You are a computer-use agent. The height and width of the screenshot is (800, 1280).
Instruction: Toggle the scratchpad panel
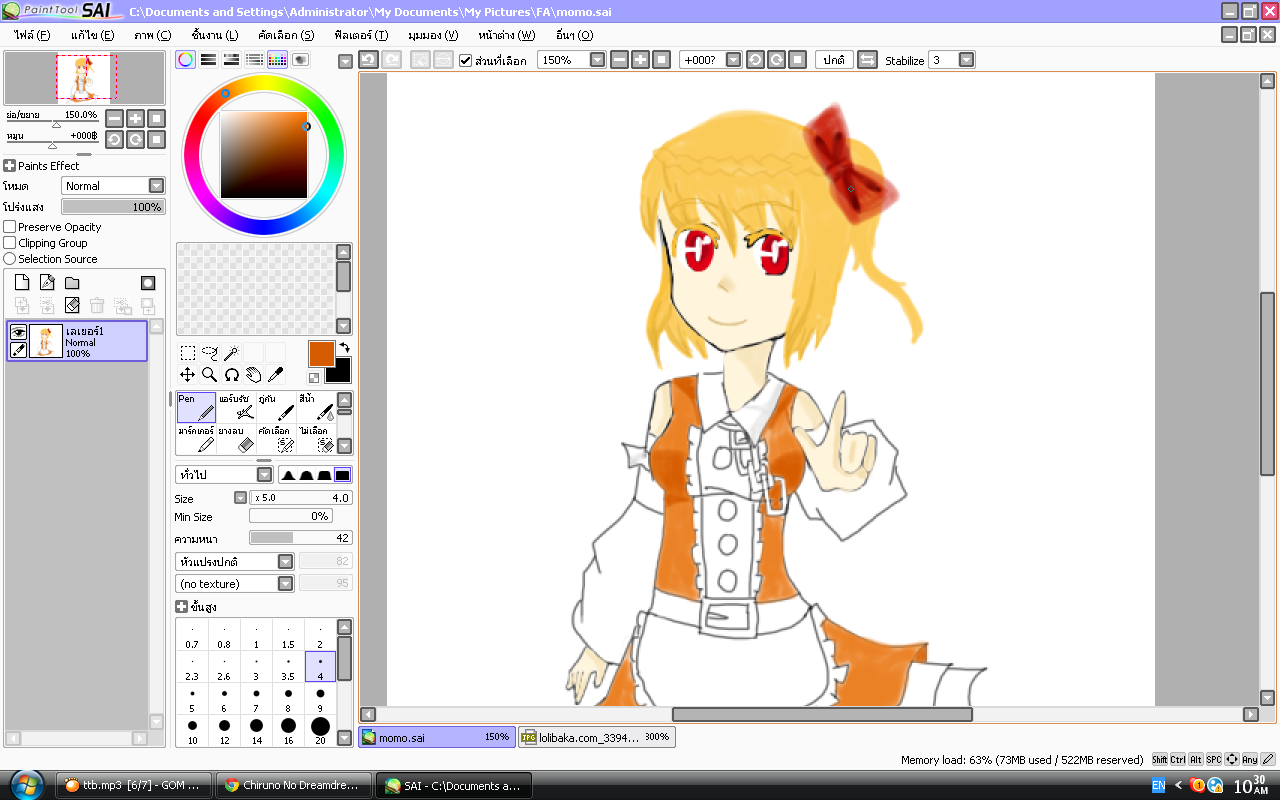[x=301, y=60]
